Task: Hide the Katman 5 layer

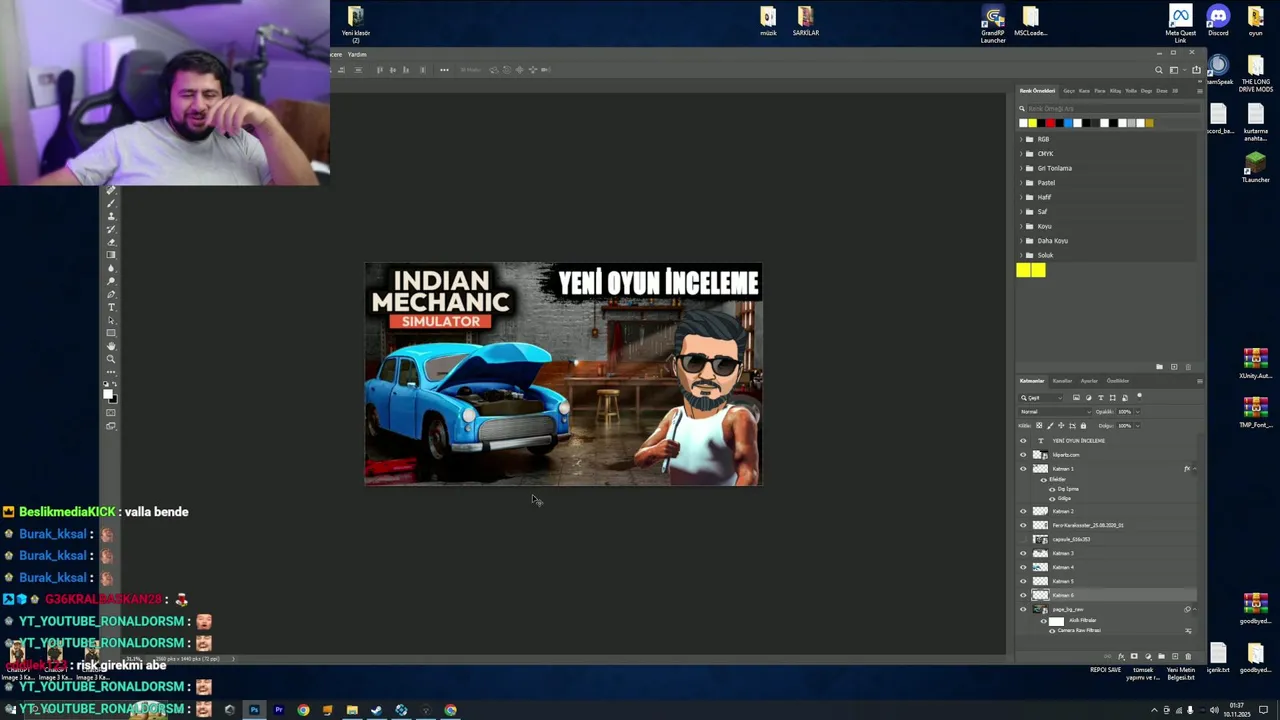Action: tap(1023, 581)
